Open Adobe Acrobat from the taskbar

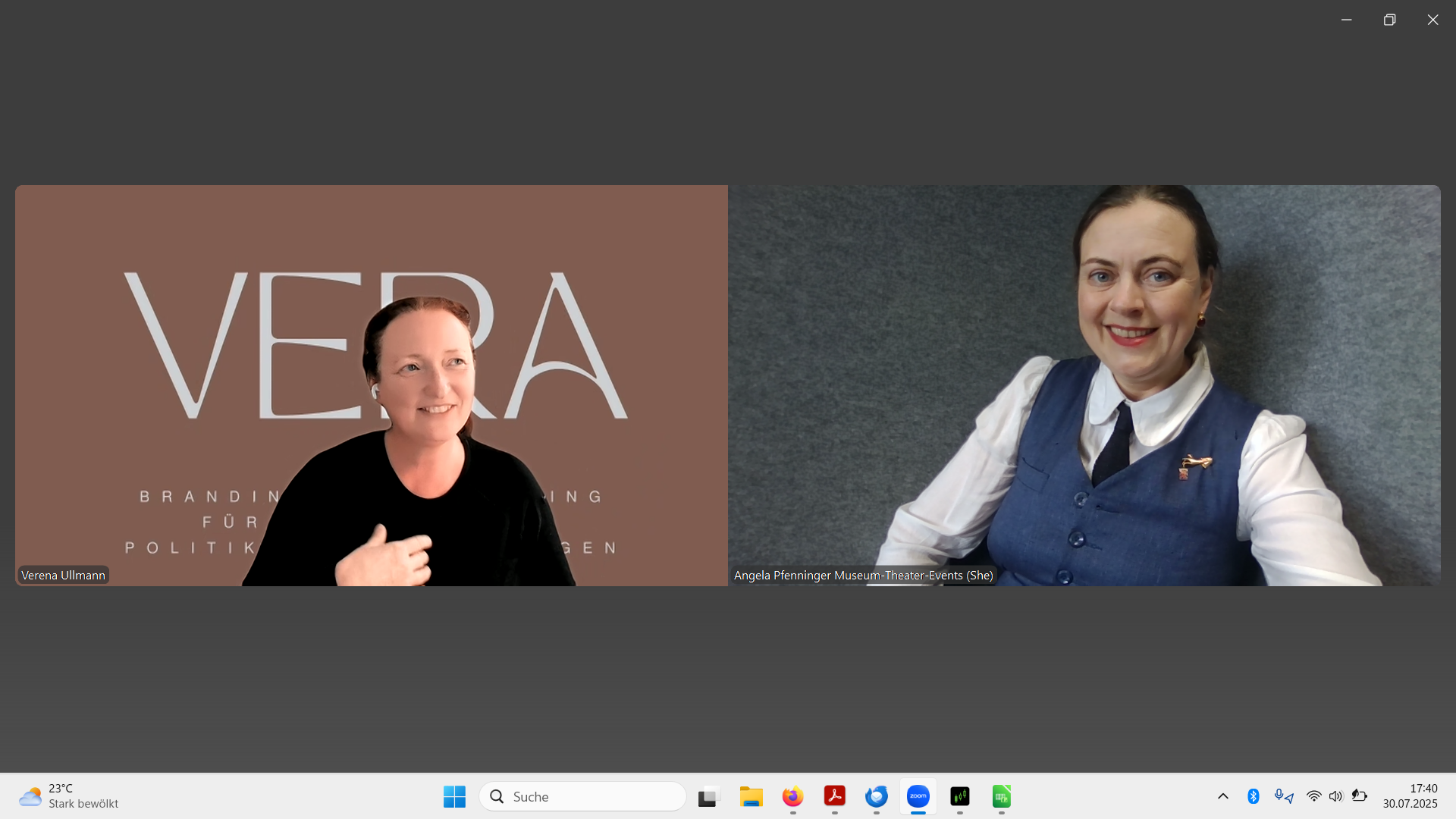tap(834, 796)
